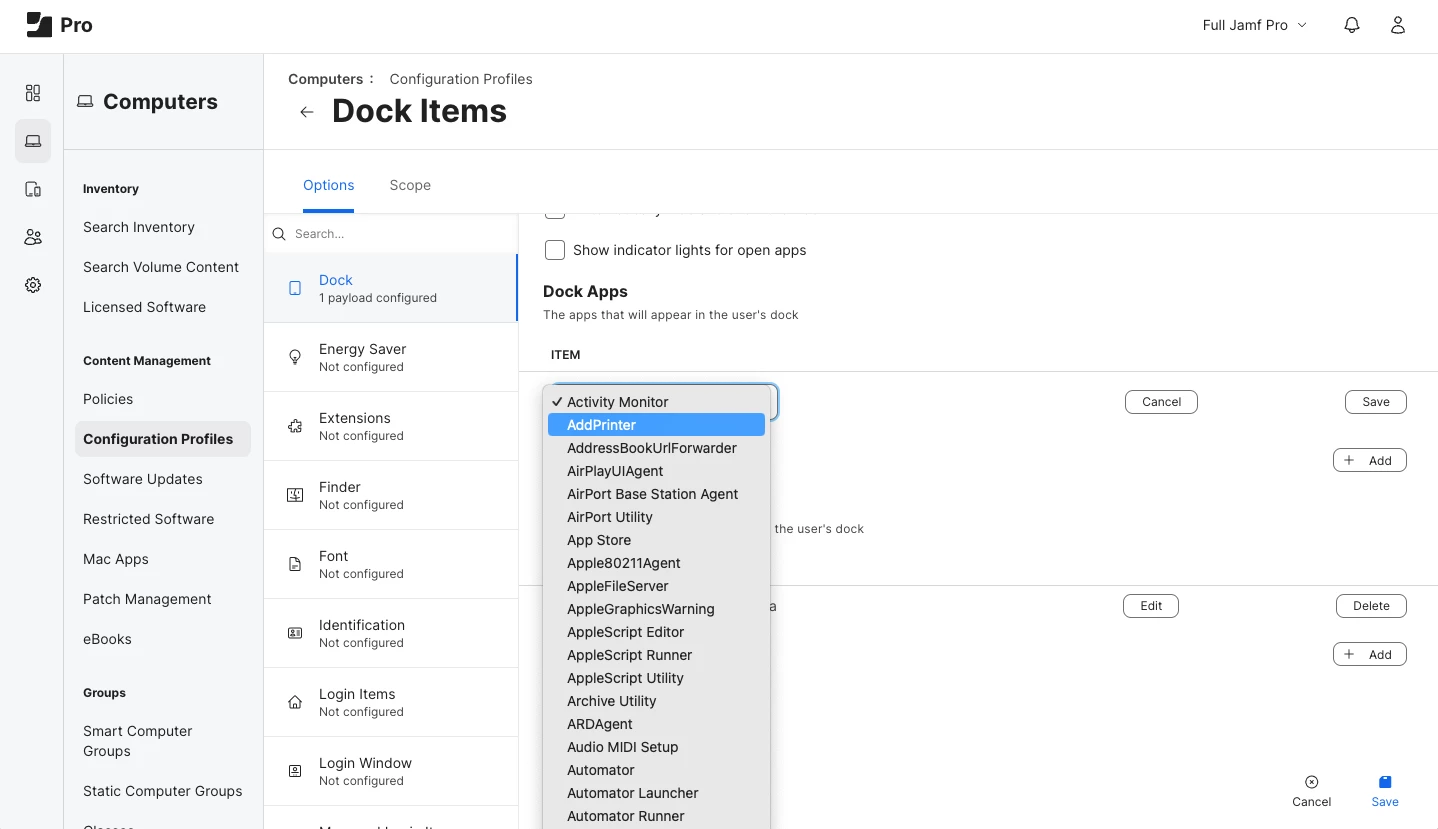Choose AirPort Utility from the list
The image size is (1438, 829).
point(656,517)
